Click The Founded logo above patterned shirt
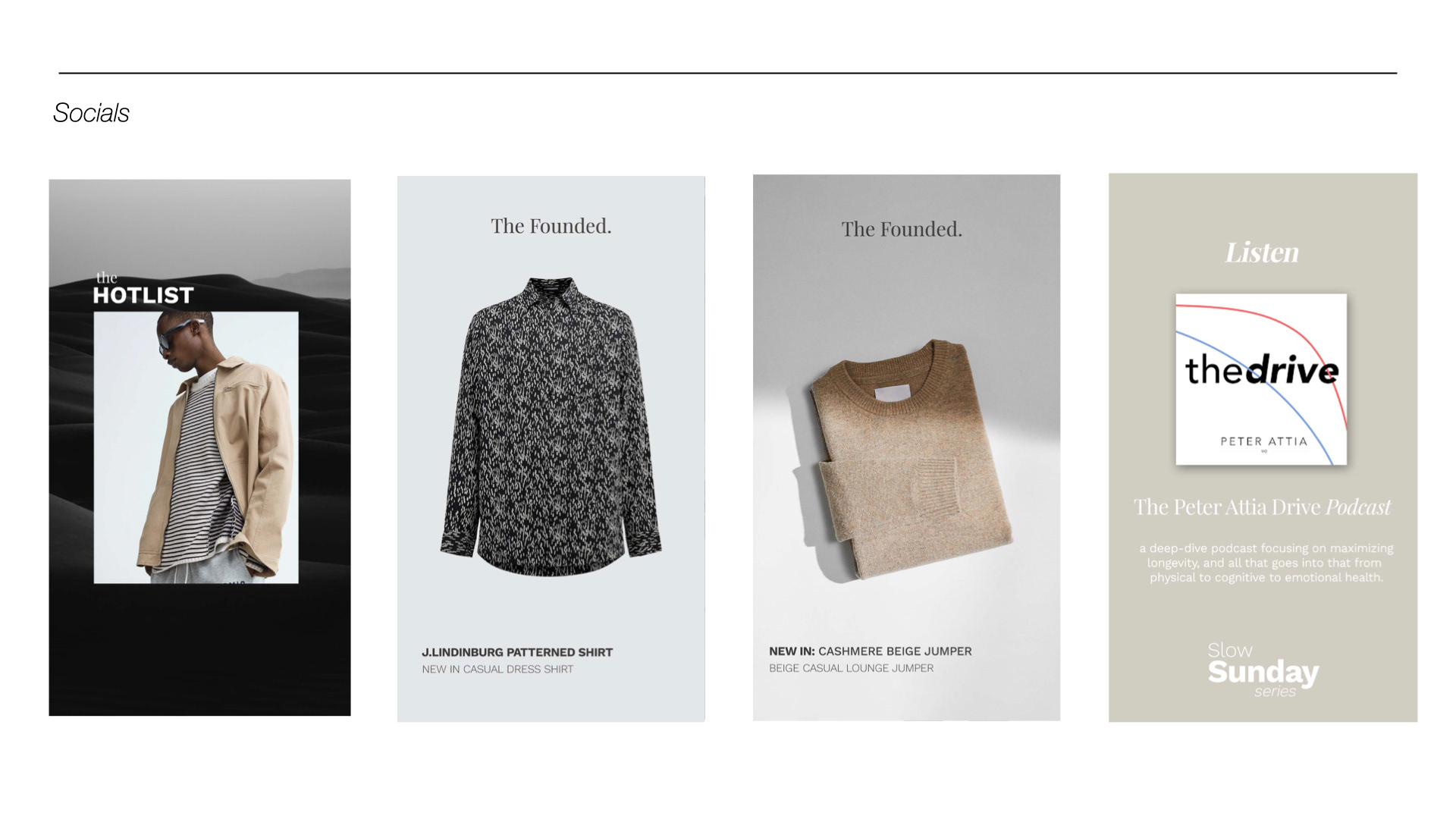1456x819 pixels. [x=551, y=226]
